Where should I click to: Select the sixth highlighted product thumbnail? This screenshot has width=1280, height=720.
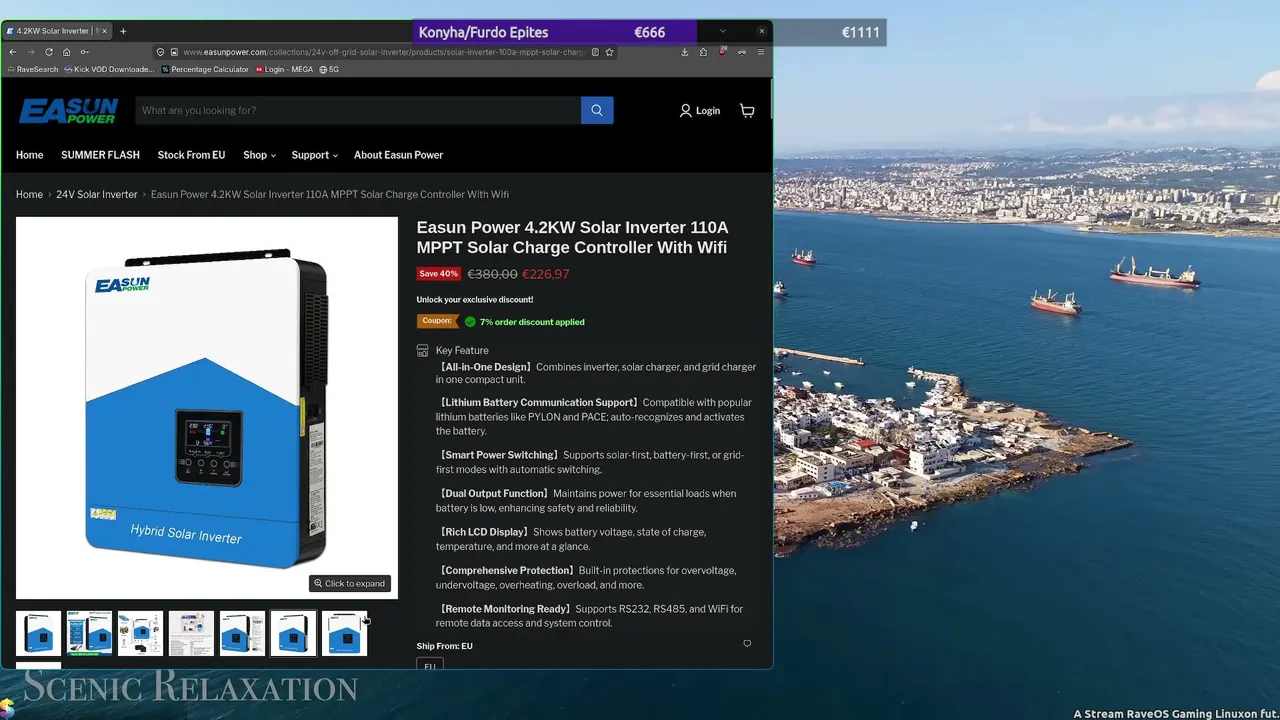click(x=293, y=633)
